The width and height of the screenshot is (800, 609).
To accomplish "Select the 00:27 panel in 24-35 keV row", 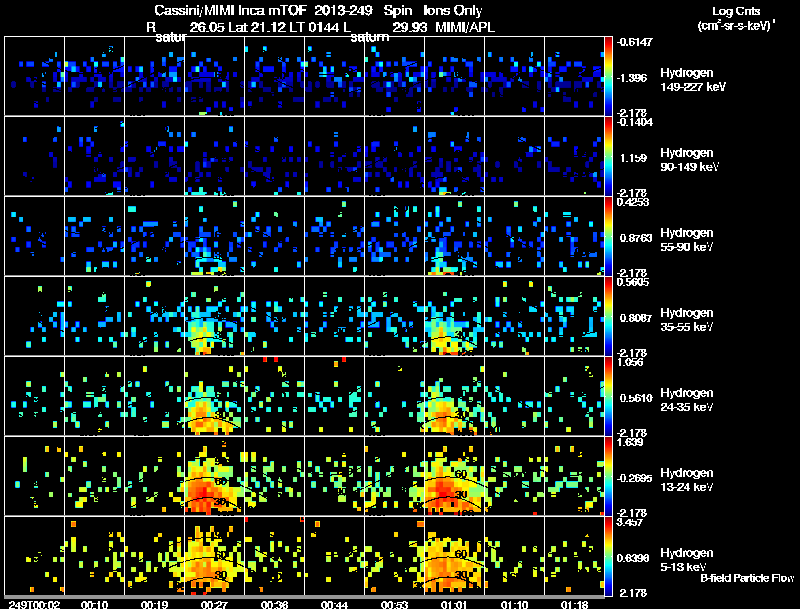I will (x=214, y=396).
